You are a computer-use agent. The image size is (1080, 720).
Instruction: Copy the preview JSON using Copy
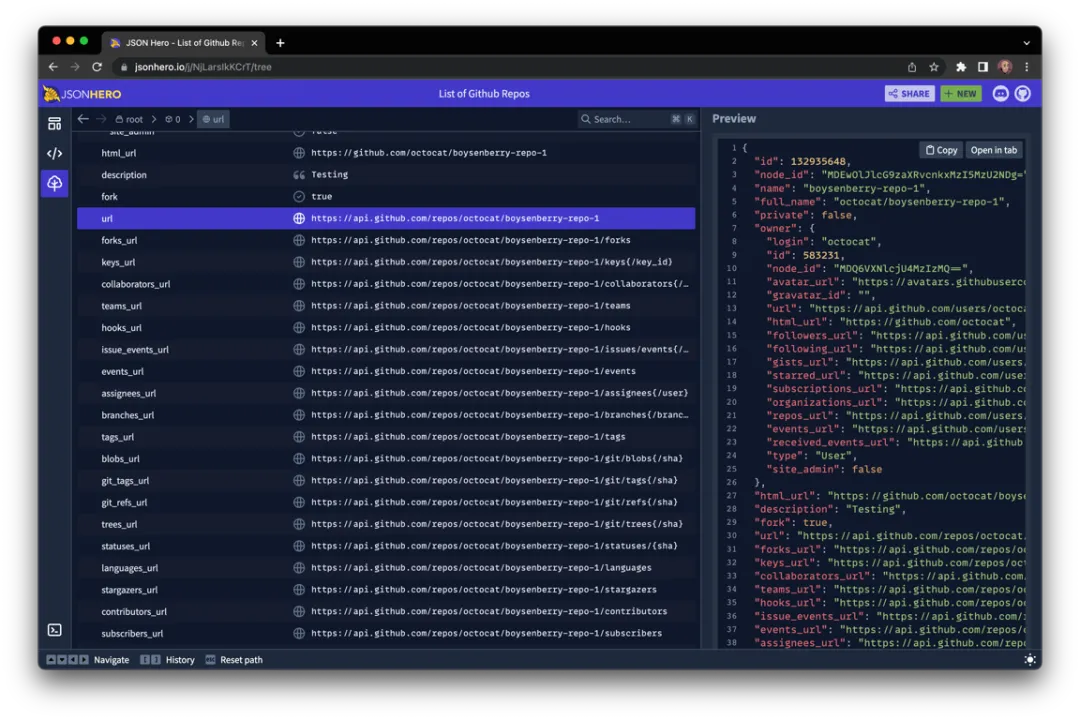pyautogui.click(x=940, y=149)
